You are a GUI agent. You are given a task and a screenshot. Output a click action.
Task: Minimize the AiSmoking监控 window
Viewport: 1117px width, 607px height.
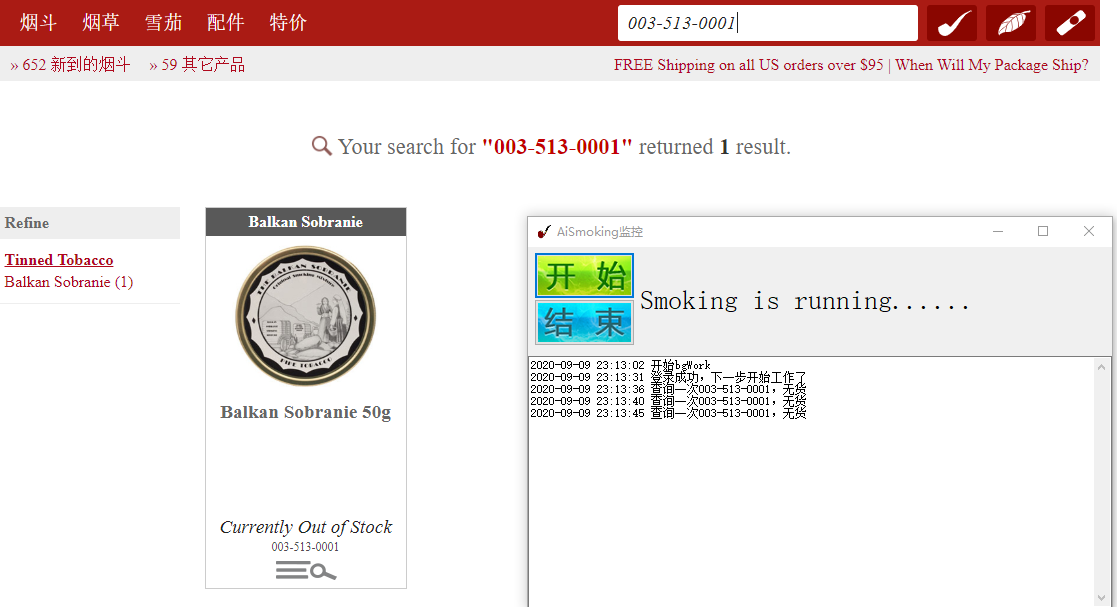click(x=998, y=231)
